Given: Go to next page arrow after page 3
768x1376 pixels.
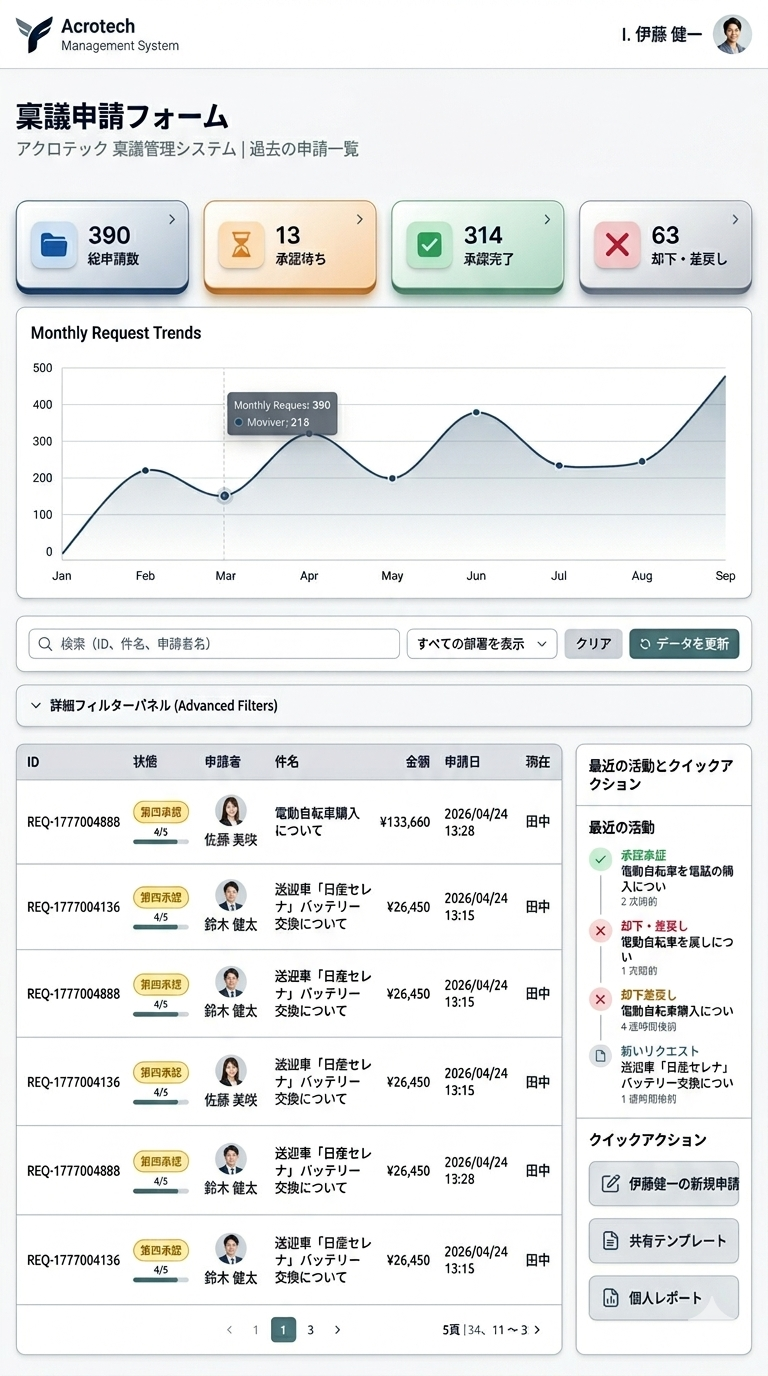Looking at the screenshot, I should pos(337,1330).
